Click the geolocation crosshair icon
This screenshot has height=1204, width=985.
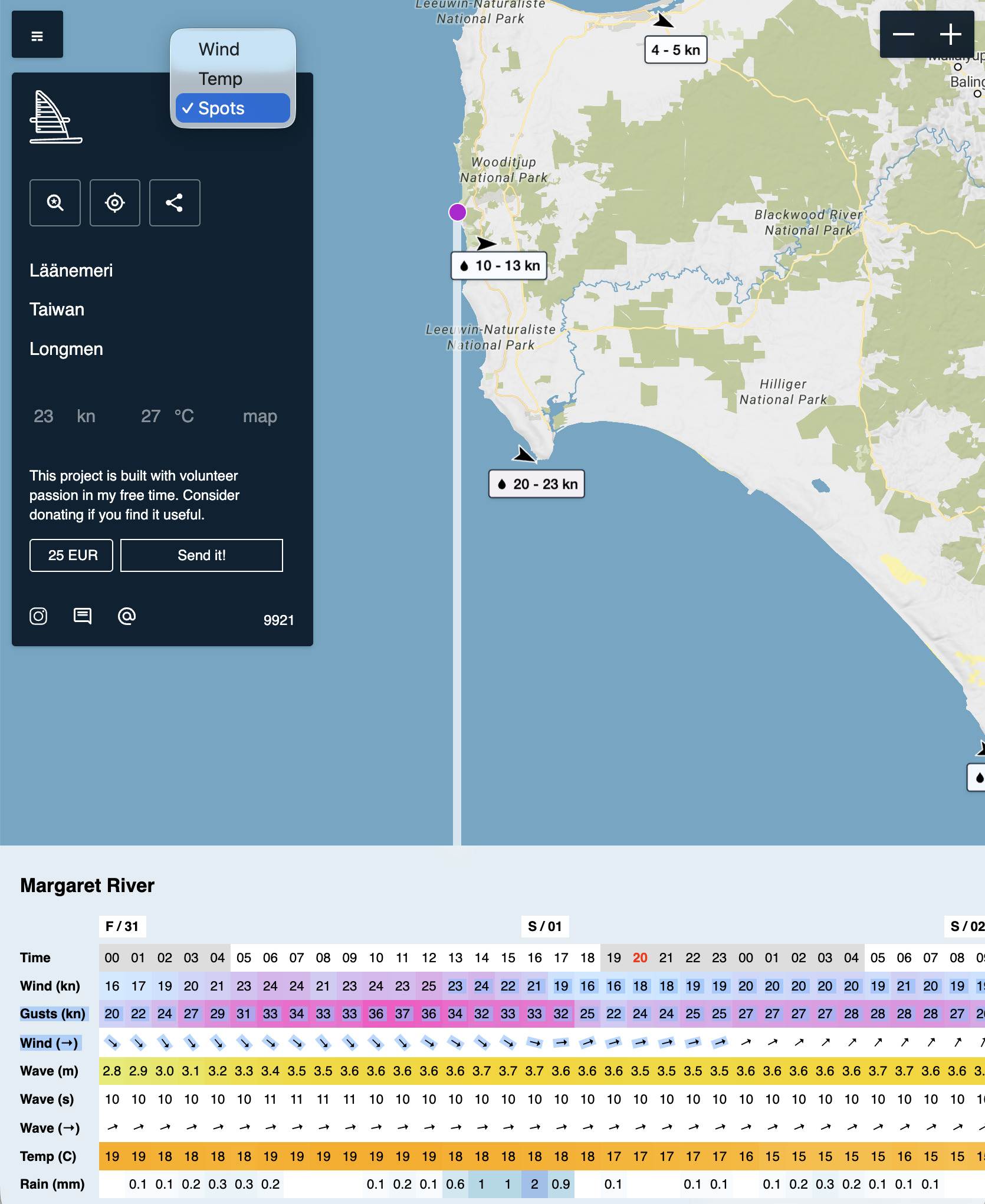[114, 203]
